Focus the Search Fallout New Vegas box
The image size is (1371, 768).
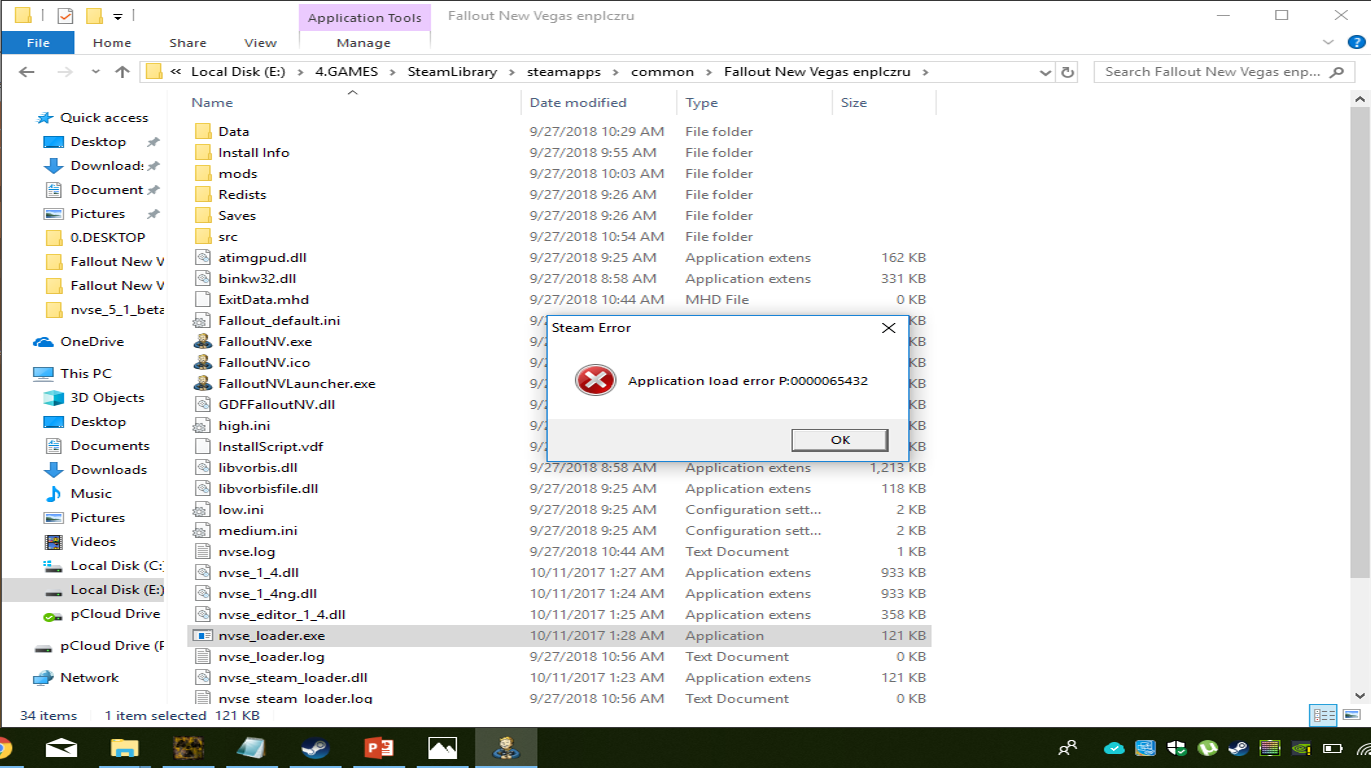1224,72
